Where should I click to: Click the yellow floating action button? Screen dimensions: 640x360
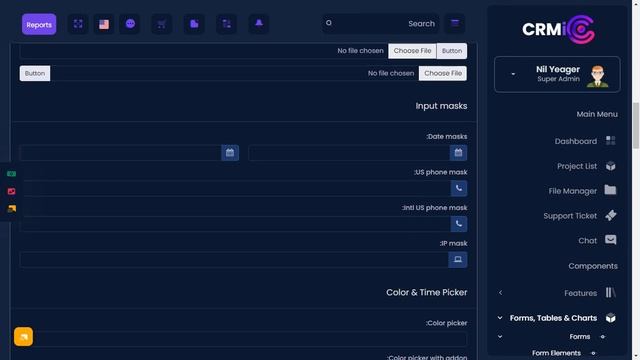pyautogui.click(x=24, y=337)
